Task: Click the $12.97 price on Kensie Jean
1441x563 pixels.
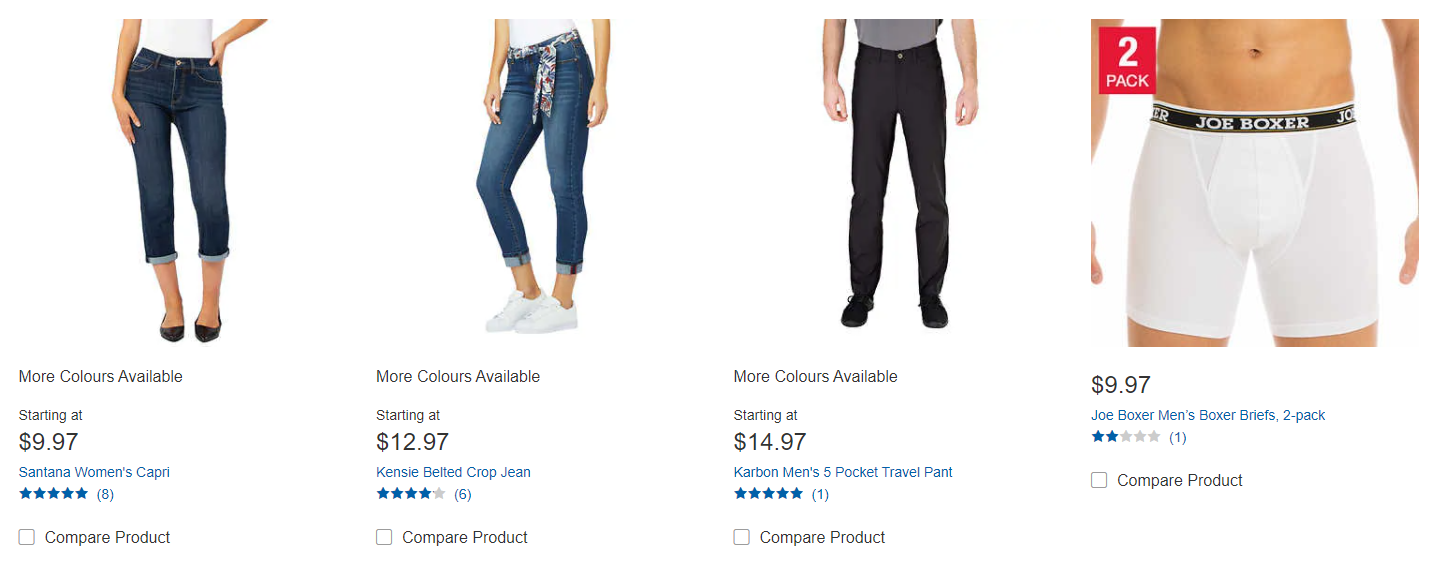Action: 412,442
